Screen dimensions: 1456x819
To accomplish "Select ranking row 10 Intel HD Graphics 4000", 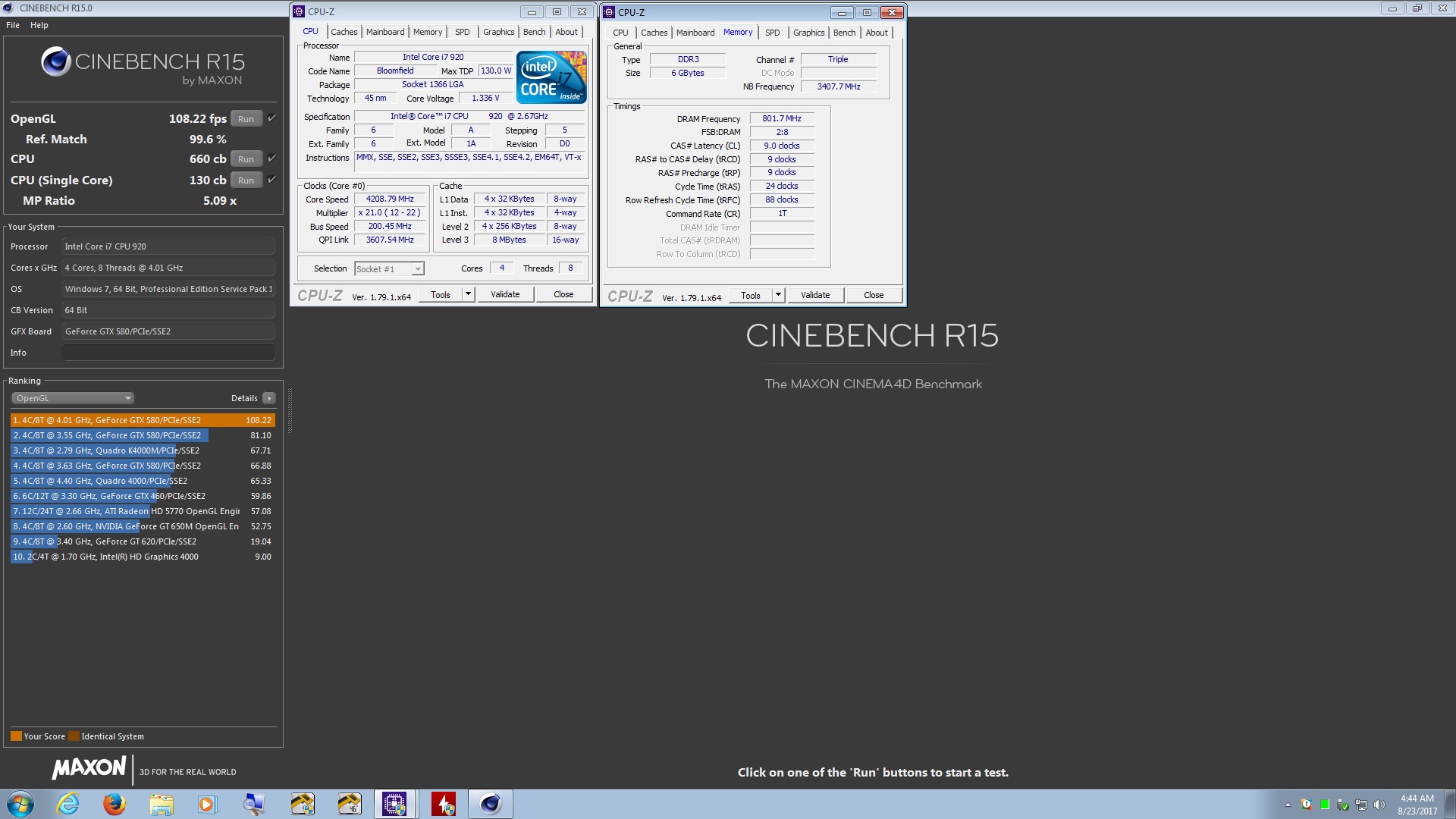I will click(x=143, y=557).
